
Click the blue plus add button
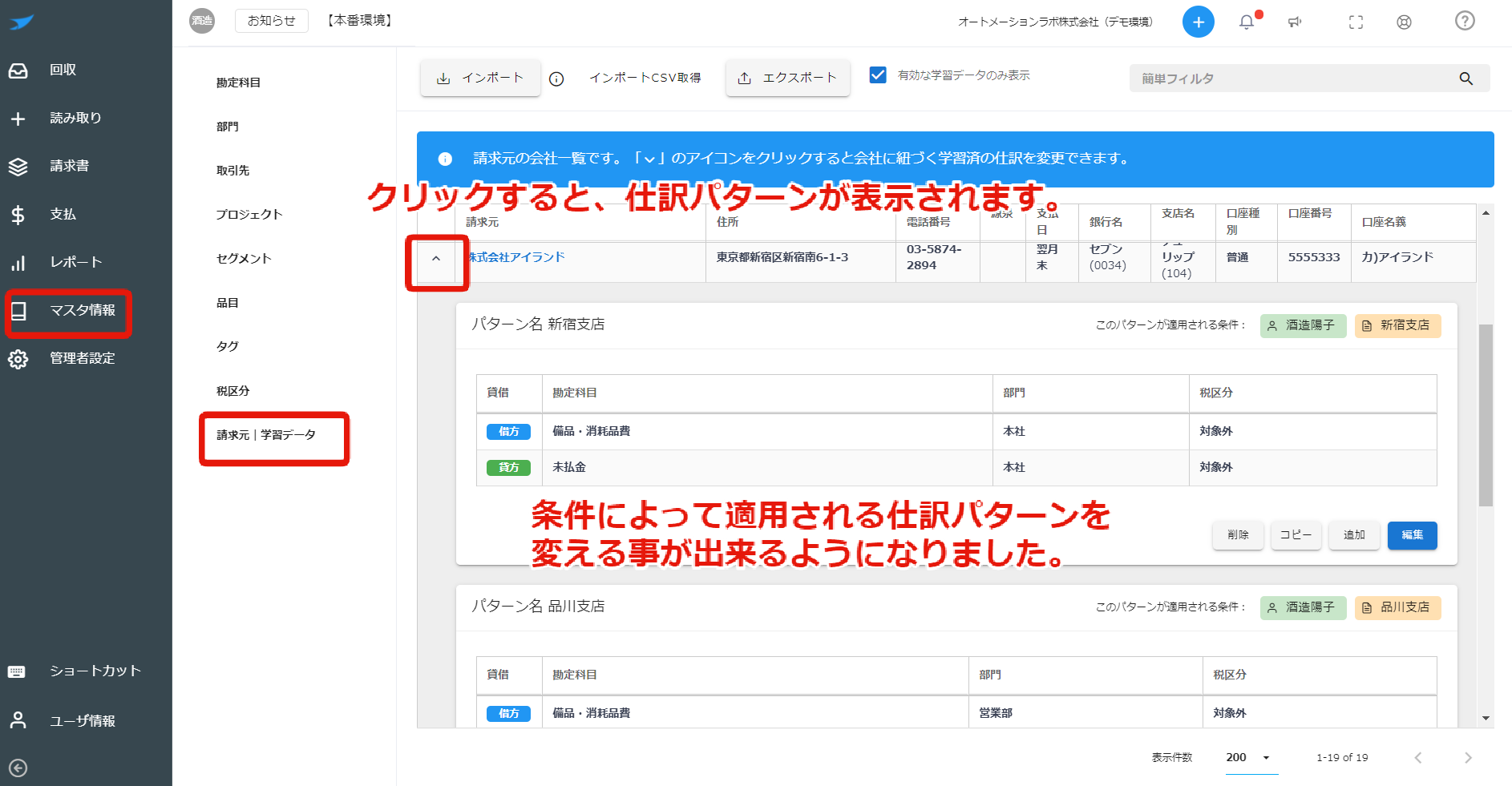(1198, 22)
